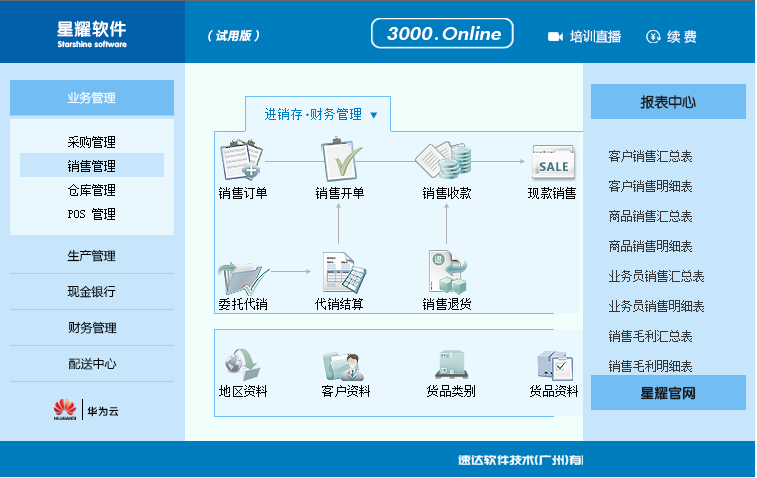
Task: Click the (试用版) trial version text
Action: pyautogui.click(x=234, y=36)
